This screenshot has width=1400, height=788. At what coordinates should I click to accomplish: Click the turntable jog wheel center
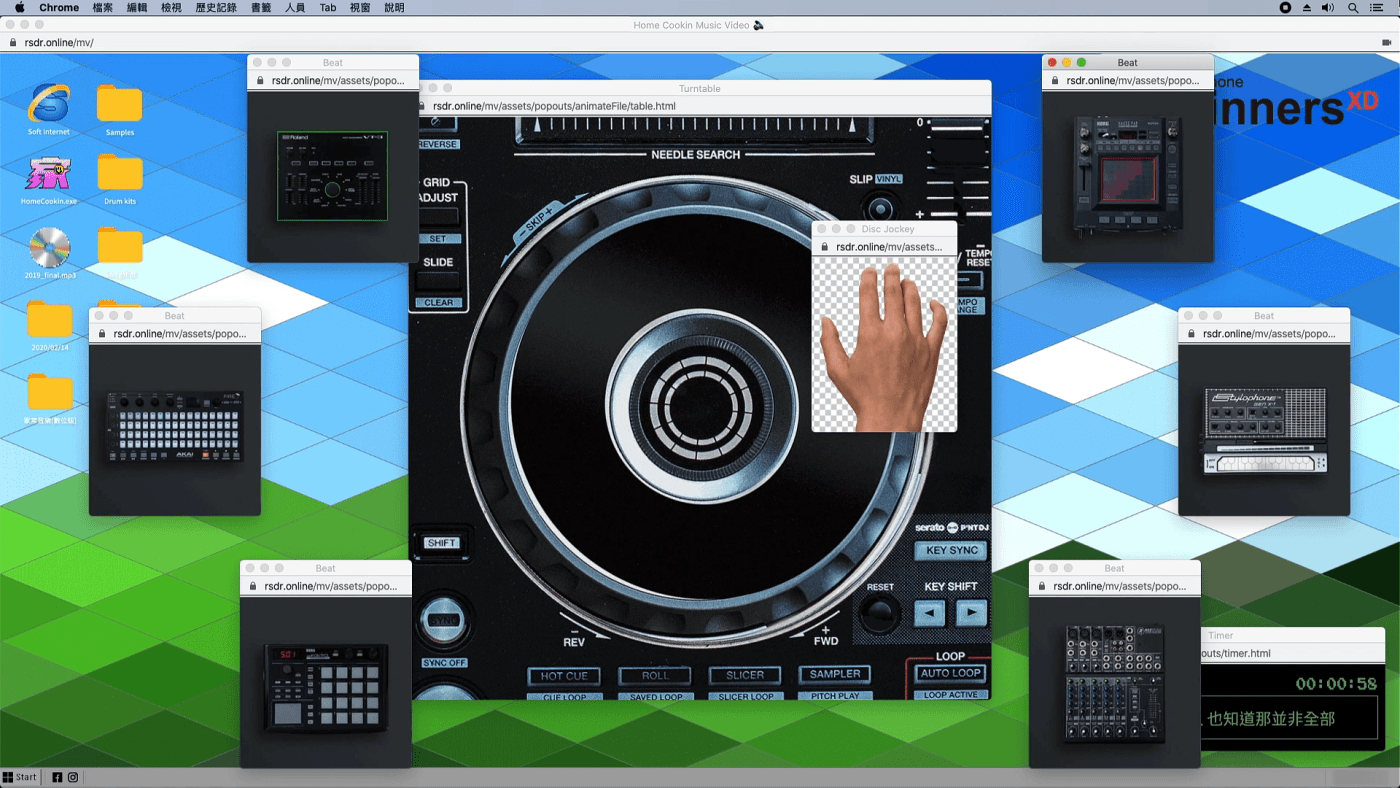(x=700, y=405)
